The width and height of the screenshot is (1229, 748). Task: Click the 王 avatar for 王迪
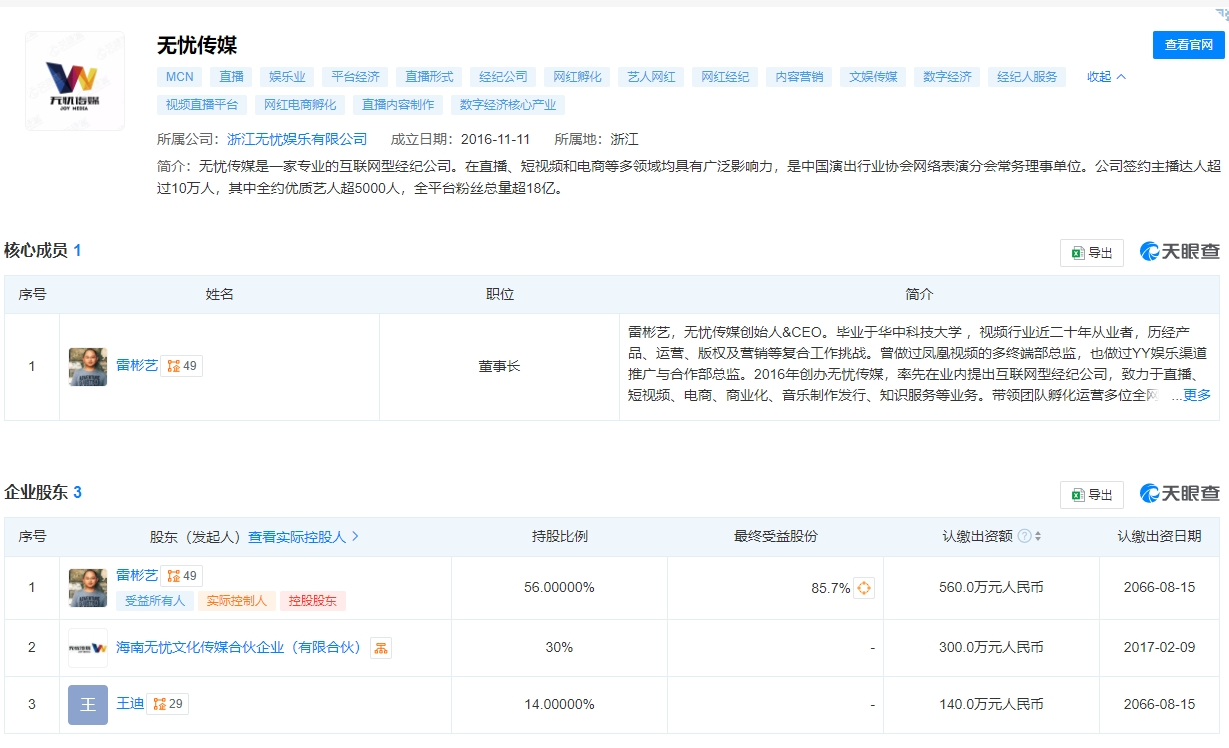click(88, 705)
